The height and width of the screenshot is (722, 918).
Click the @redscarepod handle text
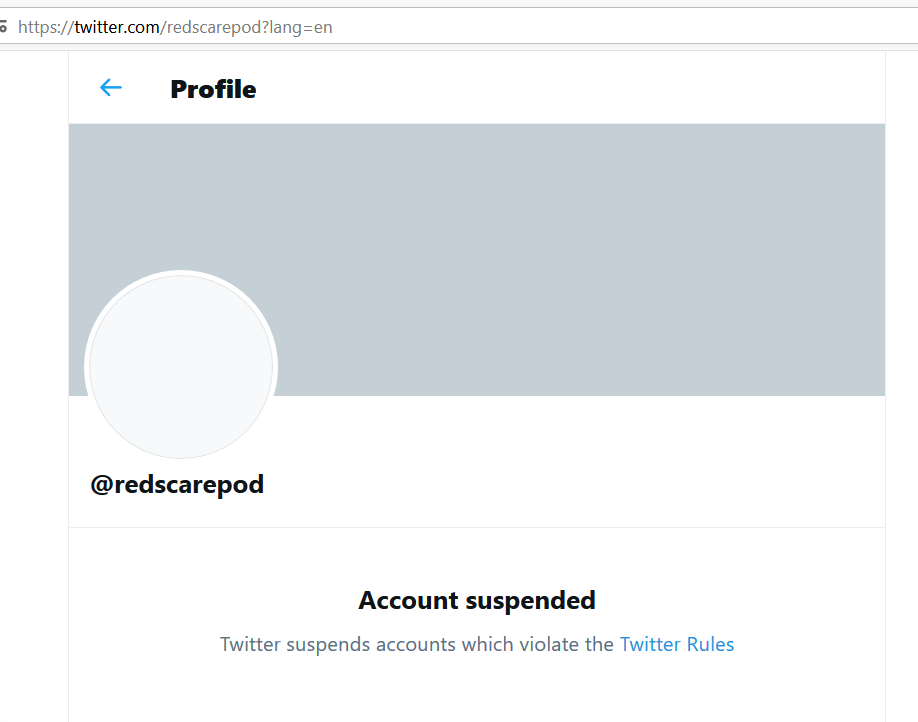(x=177, y=485)
